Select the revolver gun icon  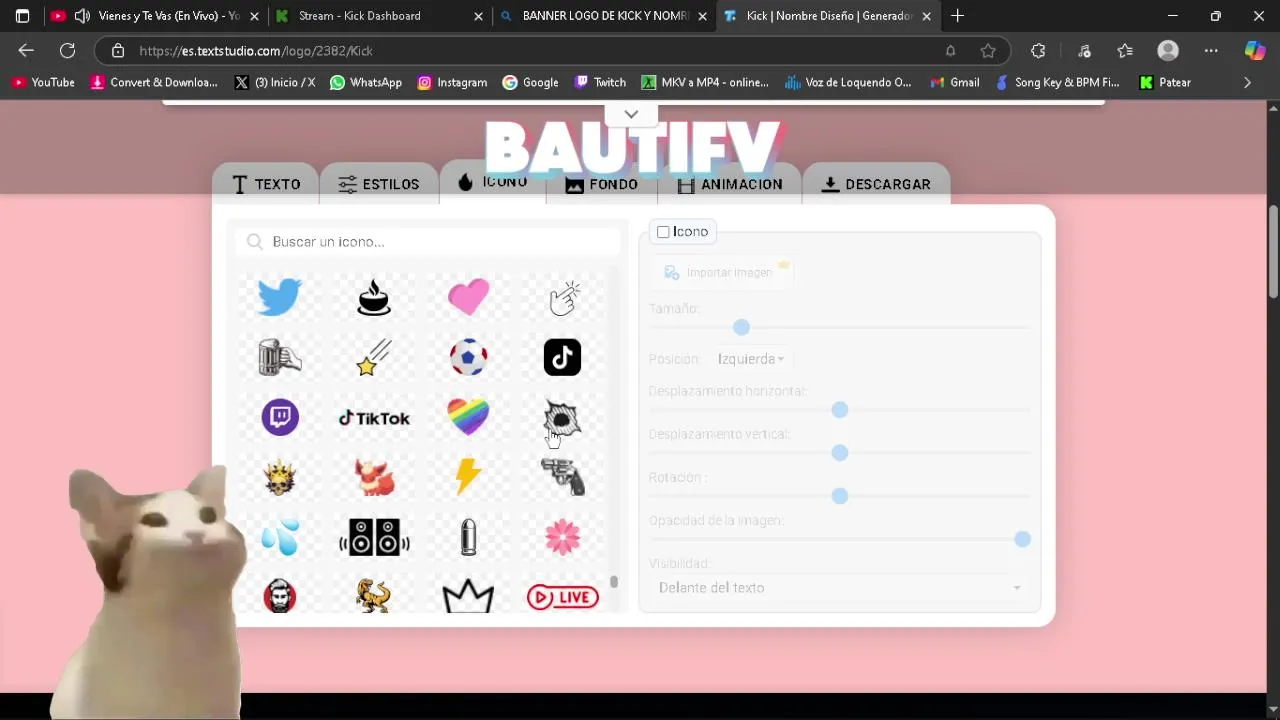click(562, 477)
